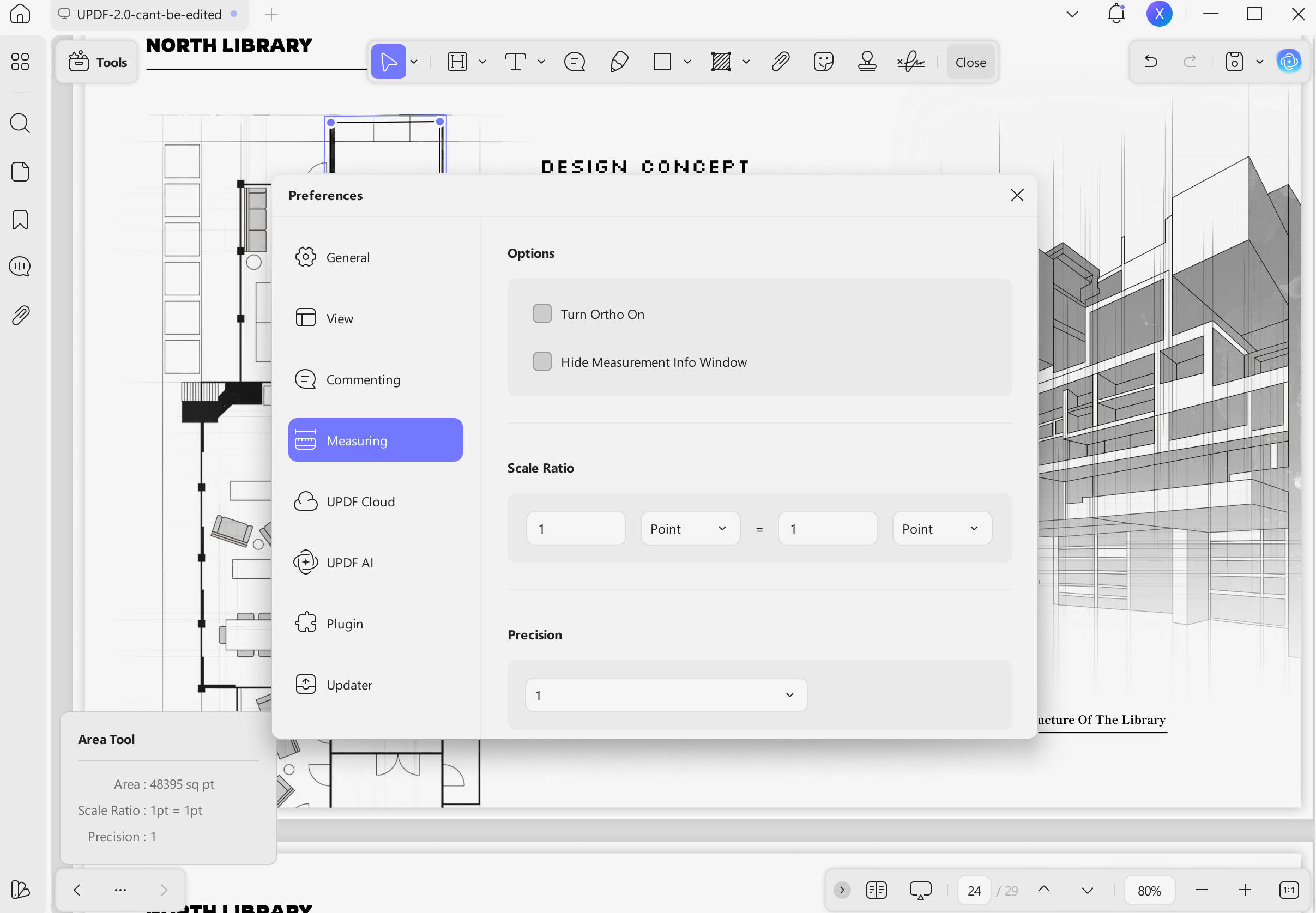The image size is (1316, 913).
Task: Expand the text comment tool dropdown arrow
Action: point(541,62)
